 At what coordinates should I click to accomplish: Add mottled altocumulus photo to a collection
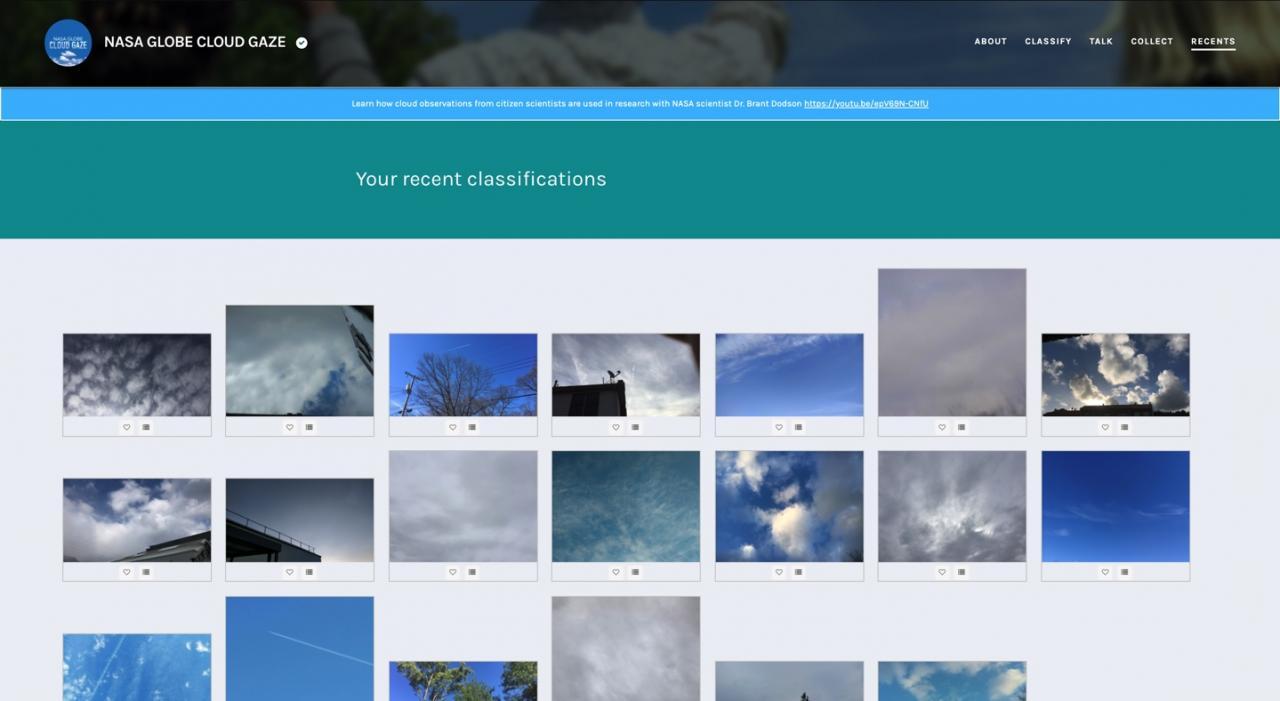146,427
